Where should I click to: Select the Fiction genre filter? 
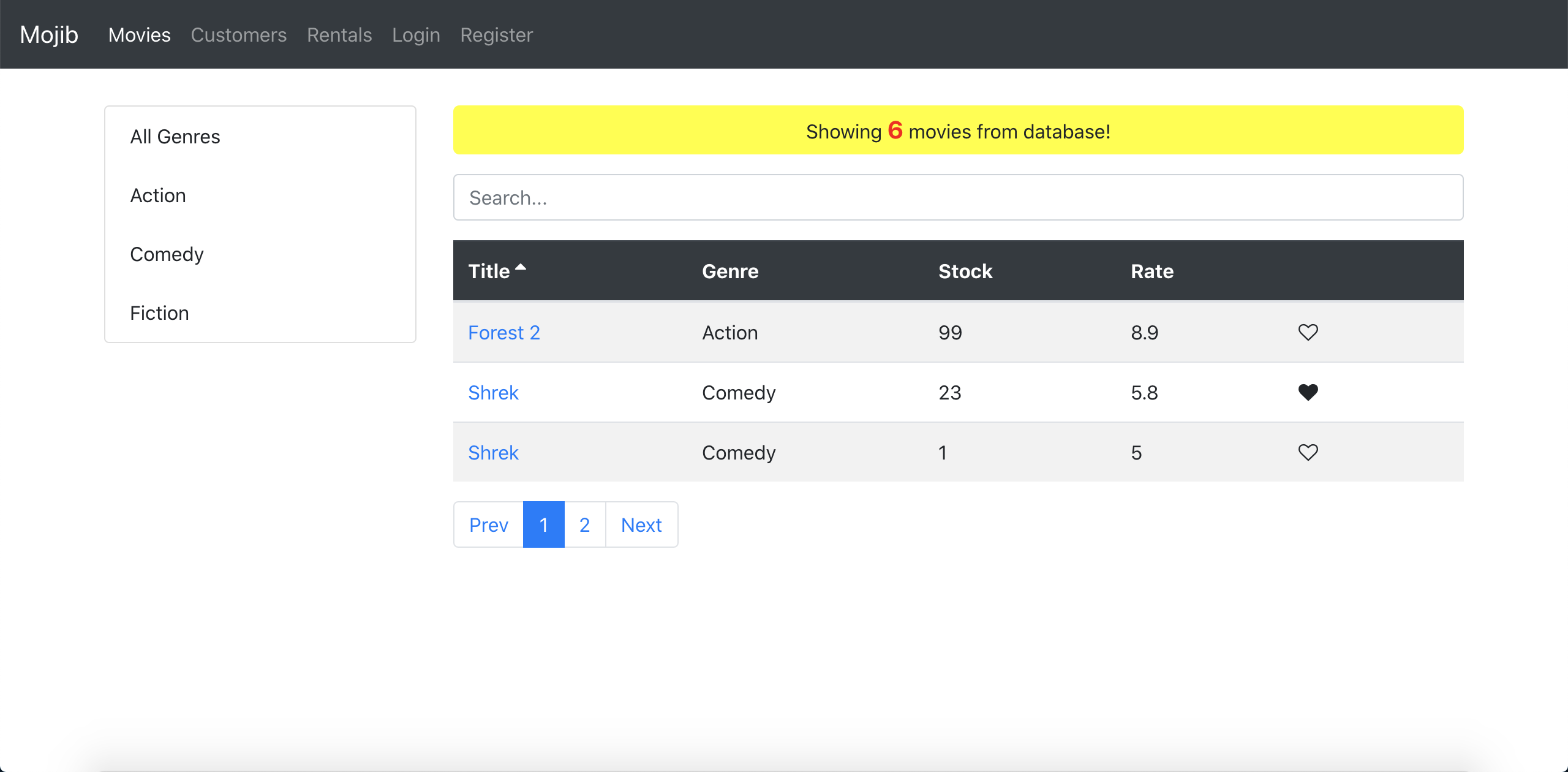pyautogui.click(x=159, y=313)
